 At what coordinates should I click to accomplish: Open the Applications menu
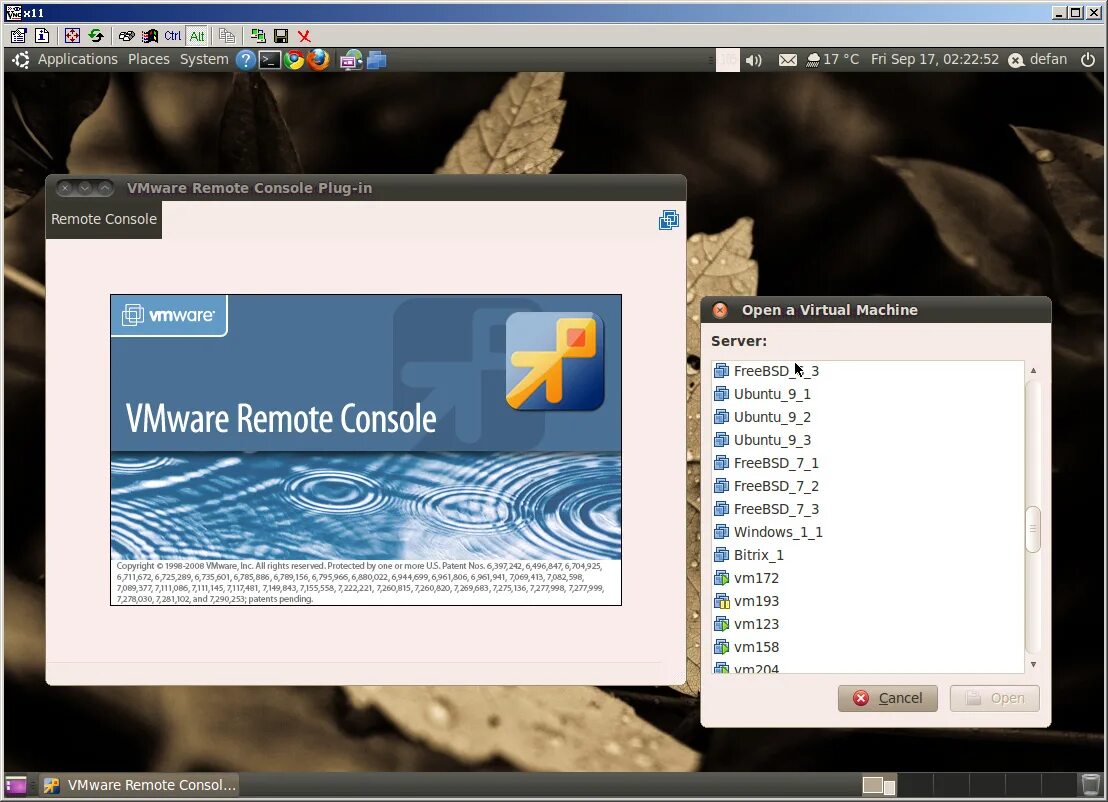[x=78, y=59]
